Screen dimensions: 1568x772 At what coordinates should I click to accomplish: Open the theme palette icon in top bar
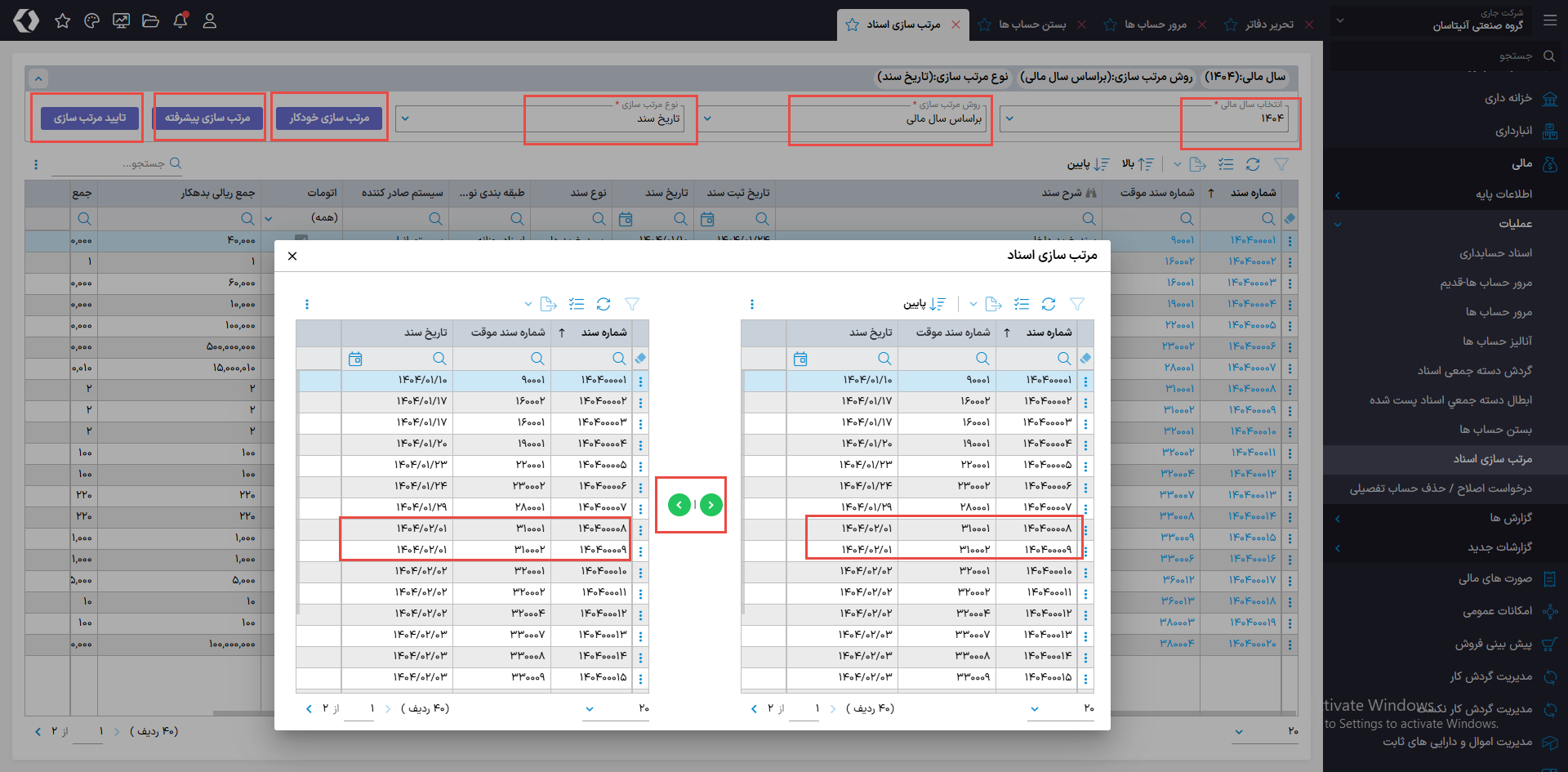tap(91, 20)
